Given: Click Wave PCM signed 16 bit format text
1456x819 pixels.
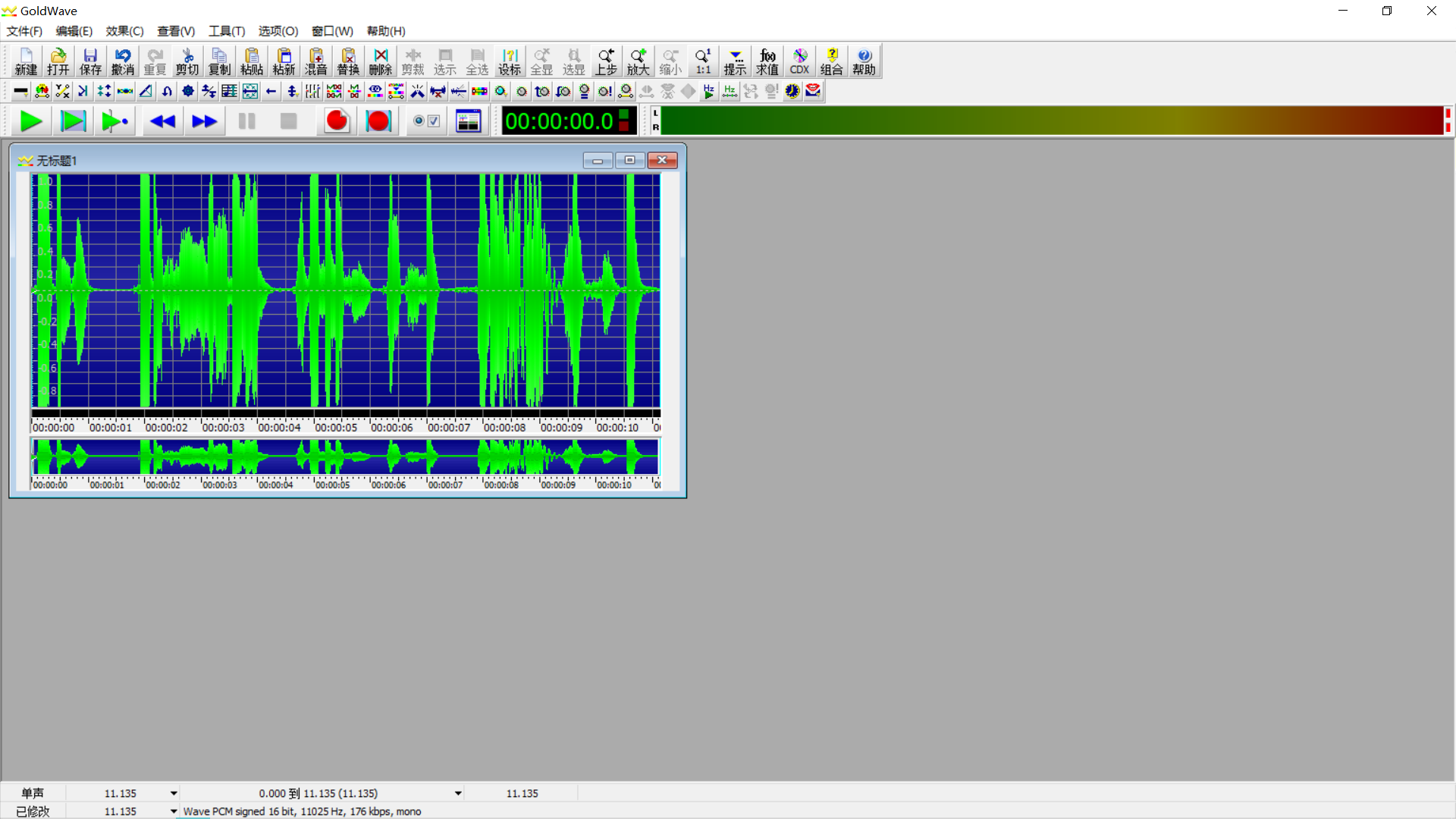Looking at the screenshot, I should 302,811.
